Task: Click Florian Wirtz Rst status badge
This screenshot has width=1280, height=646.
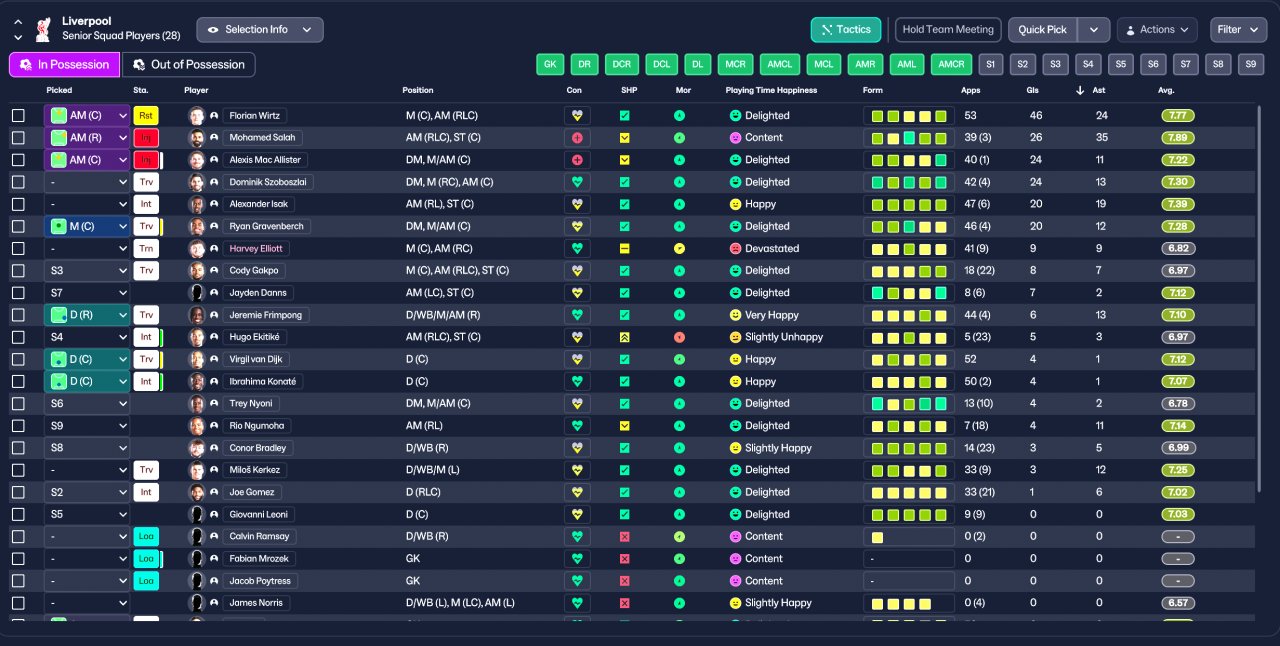Action: tap(146, 116)
